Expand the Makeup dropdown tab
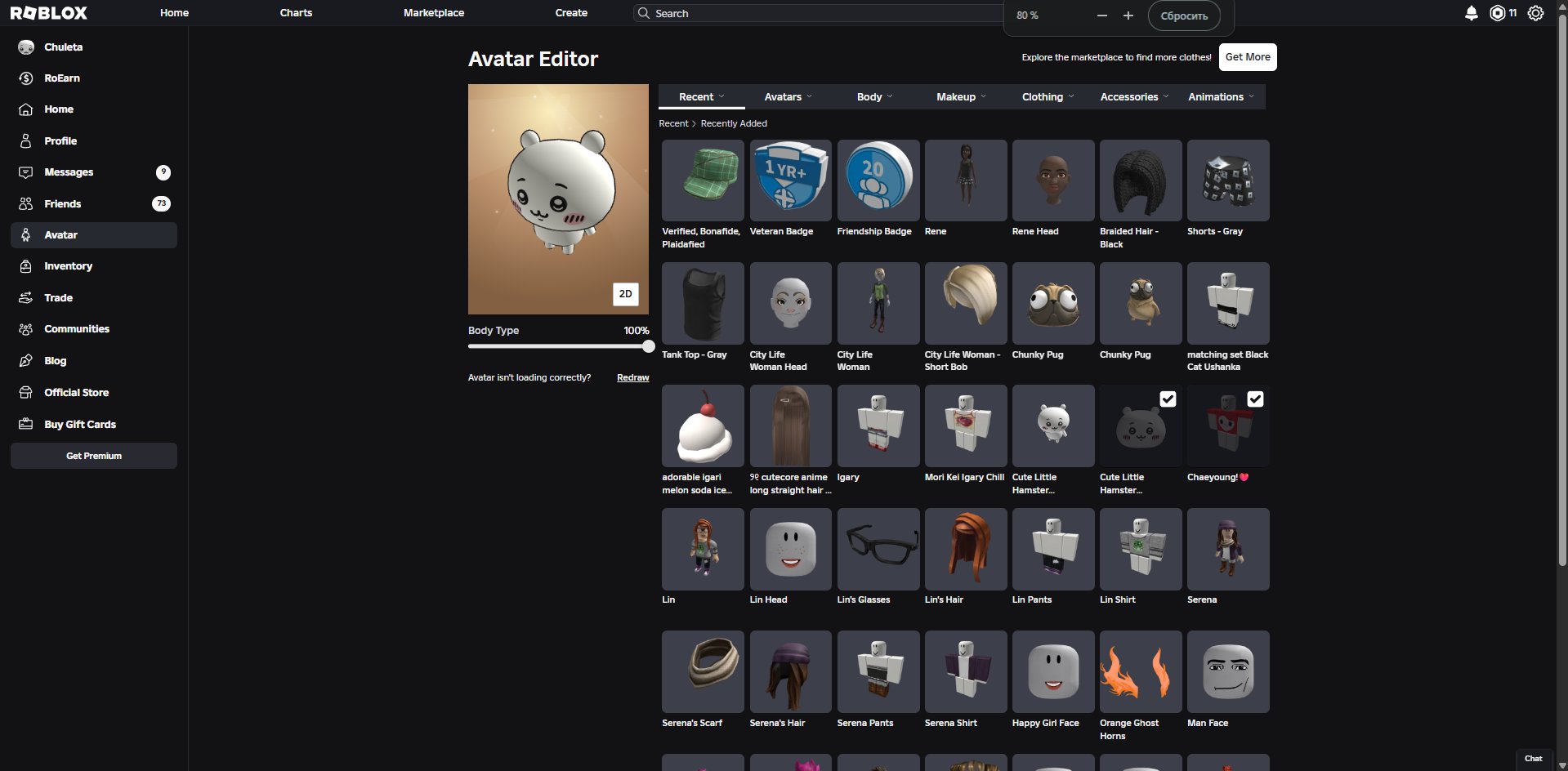This screenshot has height=771, width=1568. [962, 97]
